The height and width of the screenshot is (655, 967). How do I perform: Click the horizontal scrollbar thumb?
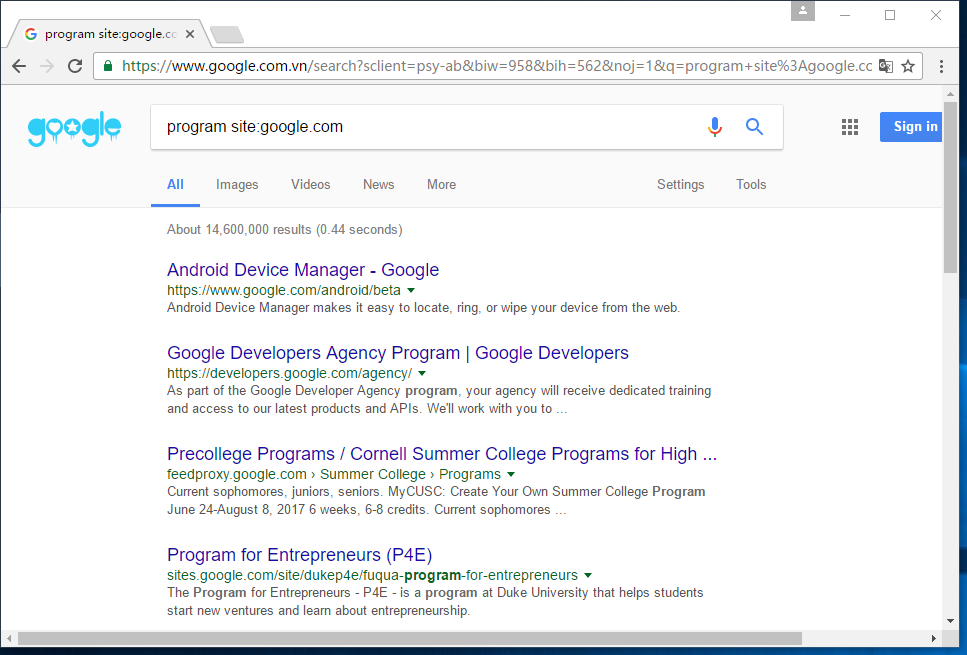pyautogui.click(x=409, y=638)
